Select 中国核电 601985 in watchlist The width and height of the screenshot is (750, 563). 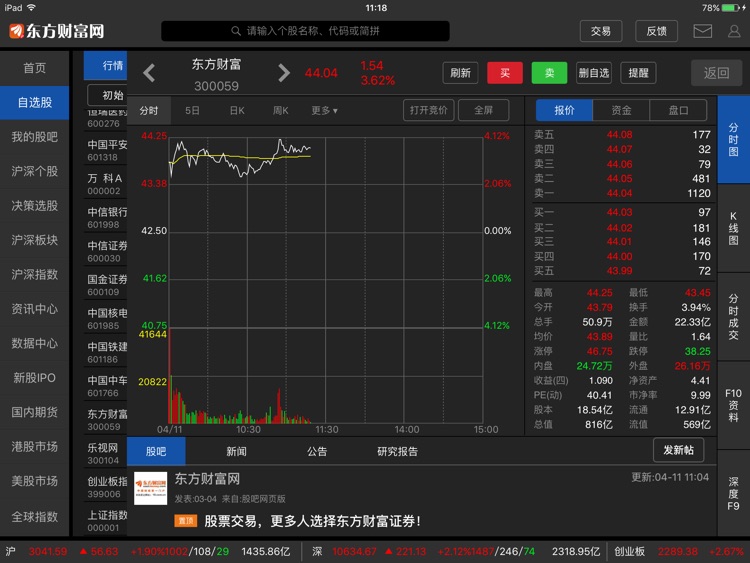pos(106,319)
